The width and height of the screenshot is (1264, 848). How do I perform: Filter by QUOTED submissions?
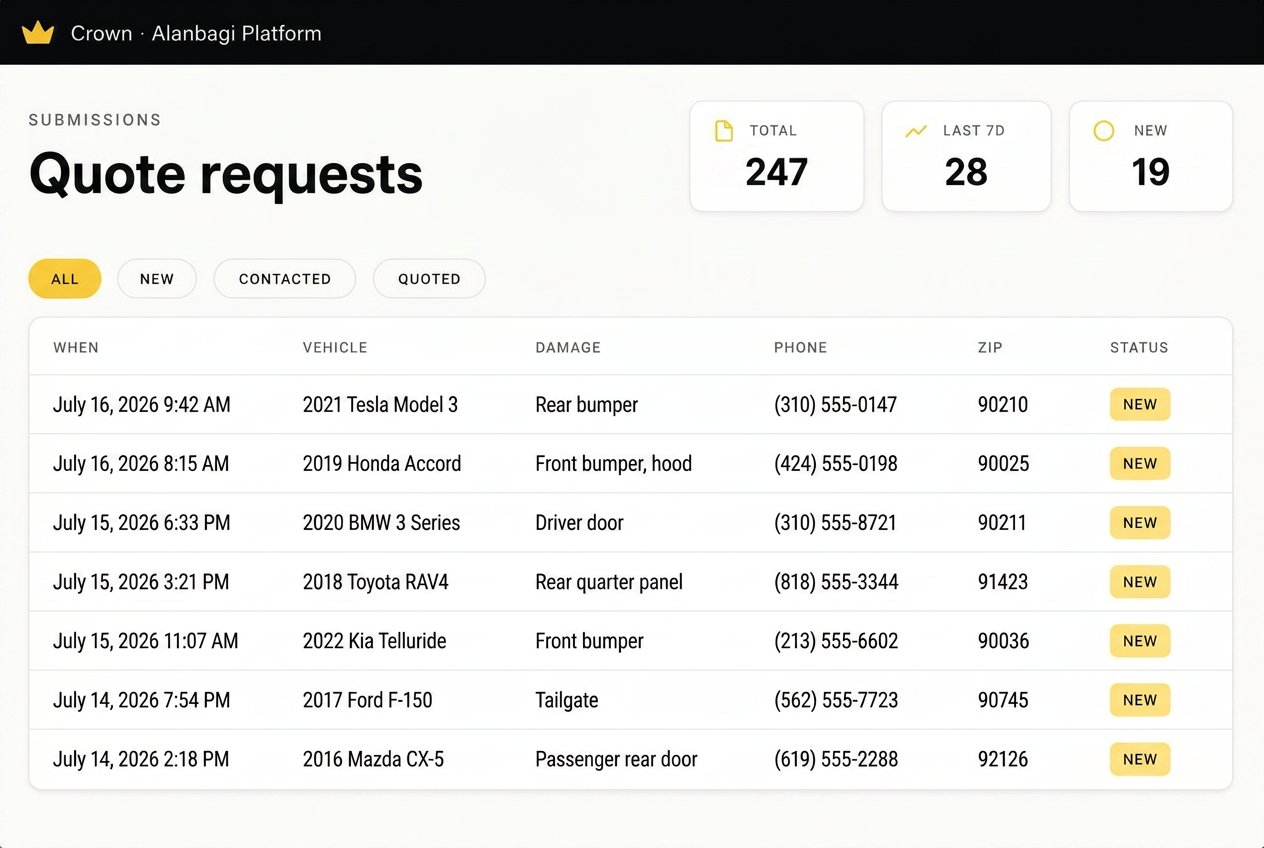click(x=429, y=279)
